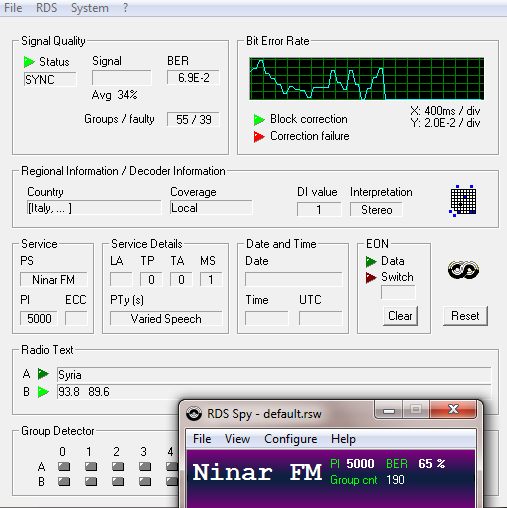The image size is (507, 508).
Task: Click the green Status indicator arrow
Action: tap(29, 62)
